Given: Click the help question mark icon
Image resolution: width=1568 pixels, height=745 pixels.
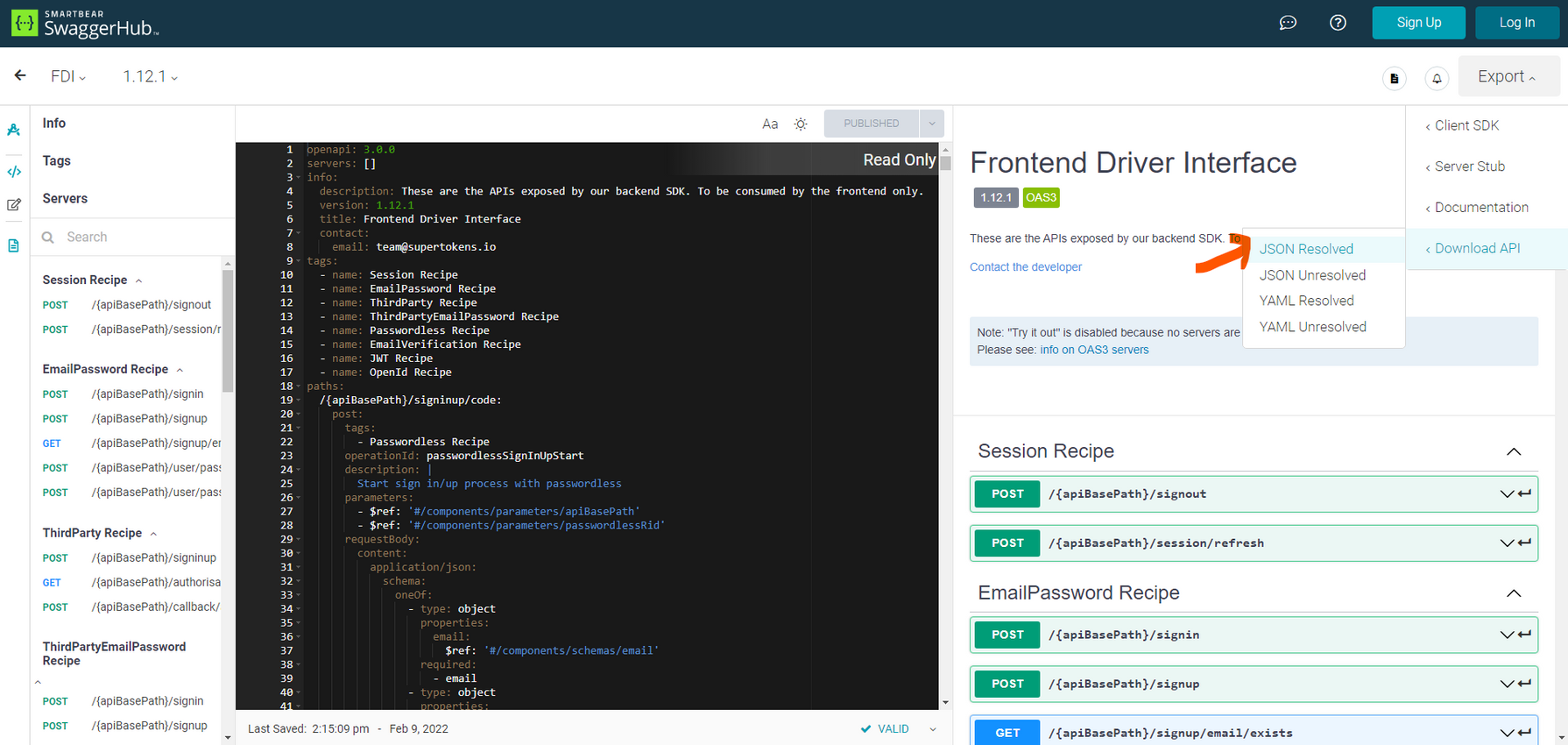Looking at the screenshot, I should pyautogui.click(x=1338, y=23).
